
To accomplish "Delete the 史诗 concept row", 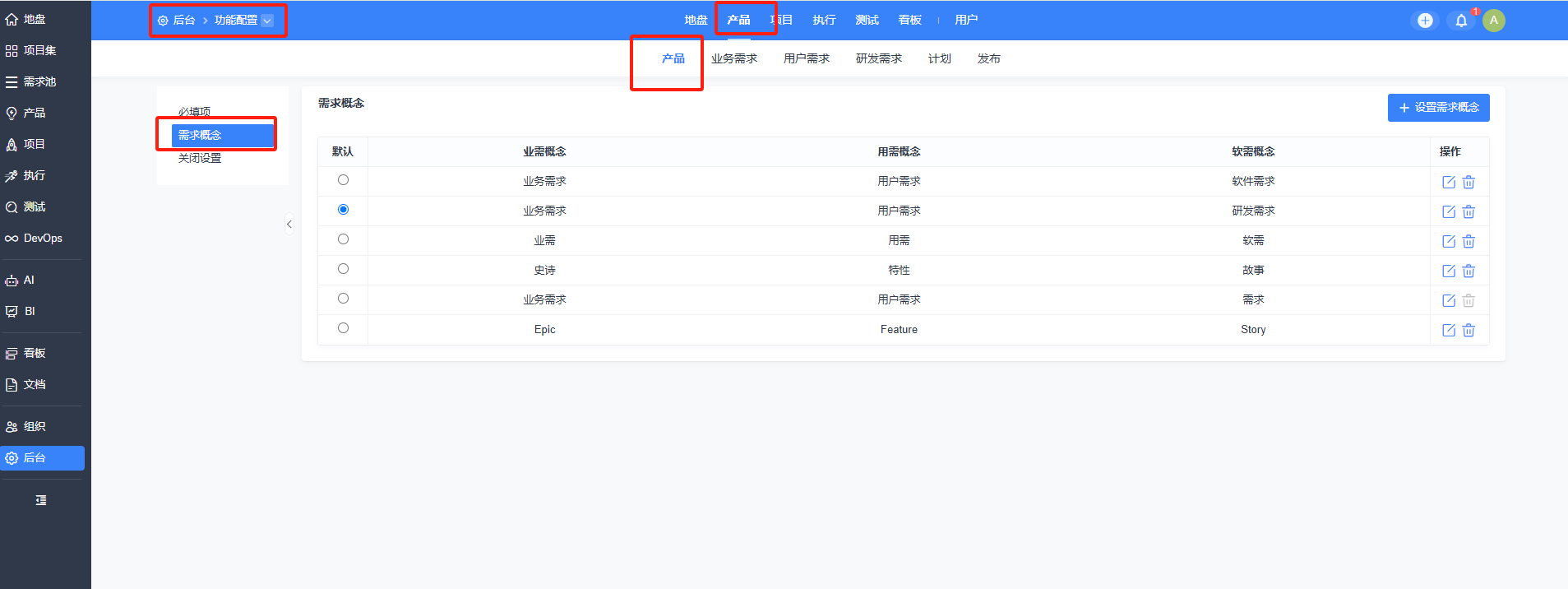I will (x=1469, y=271).
